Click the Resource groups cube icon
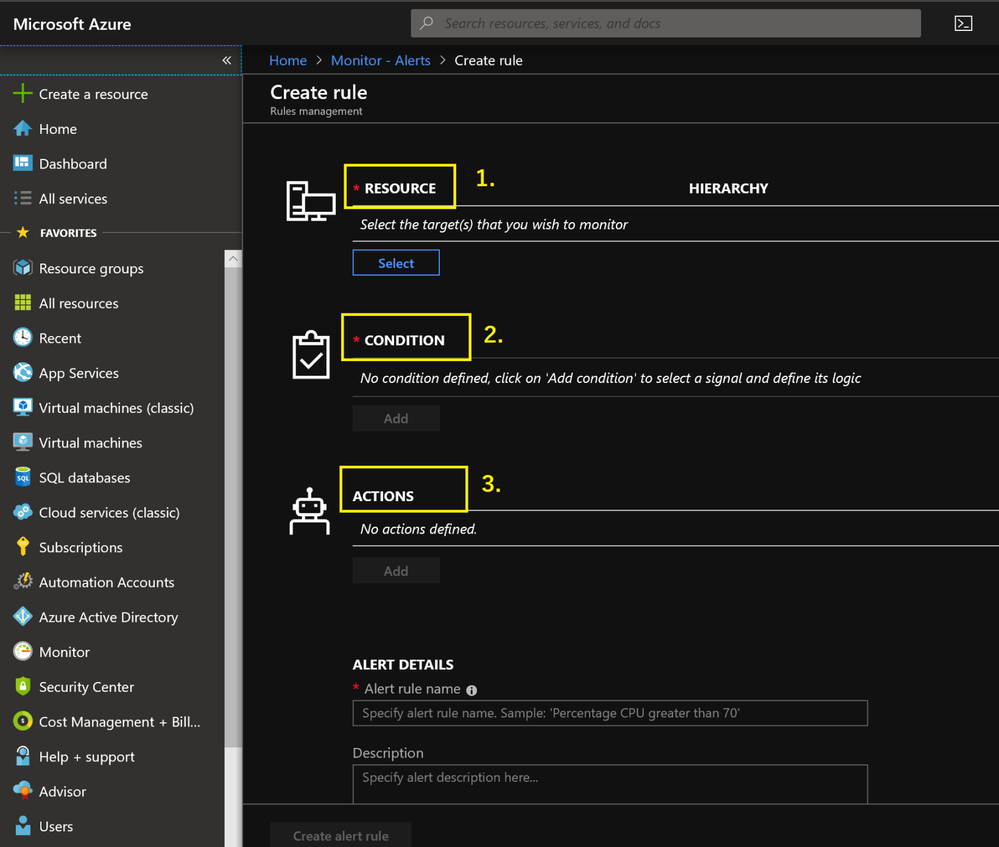Viewport: 999px width, 847px height. pos(22,268)
